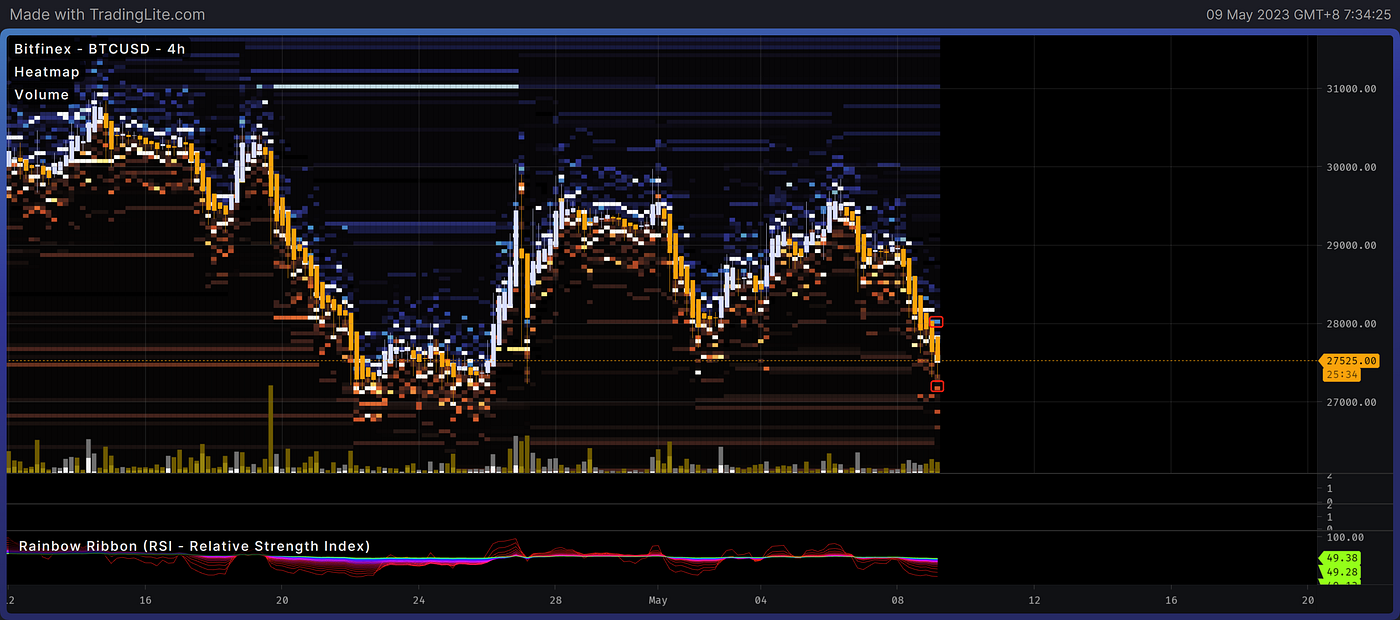Click the 28000.00 price axis label

(1350, 324)
